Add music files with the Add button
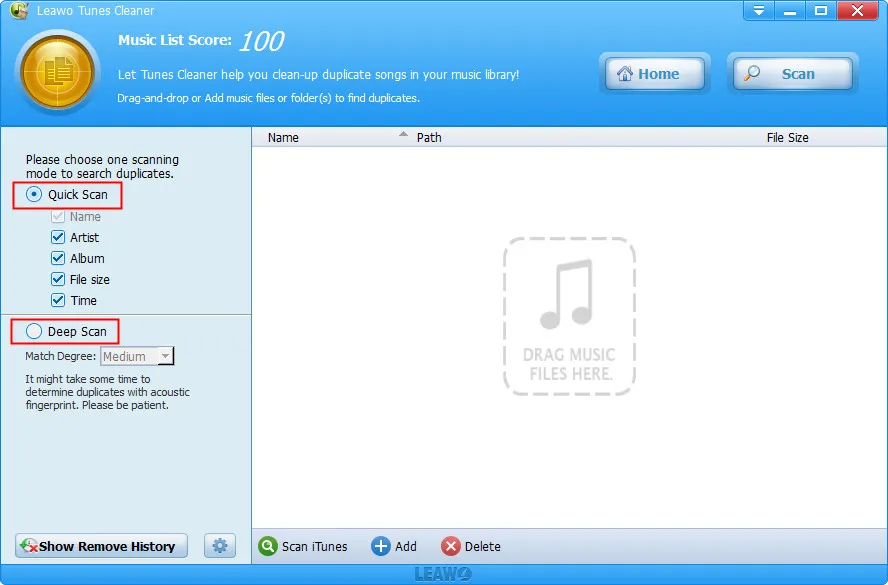 [x=394, y=546]
